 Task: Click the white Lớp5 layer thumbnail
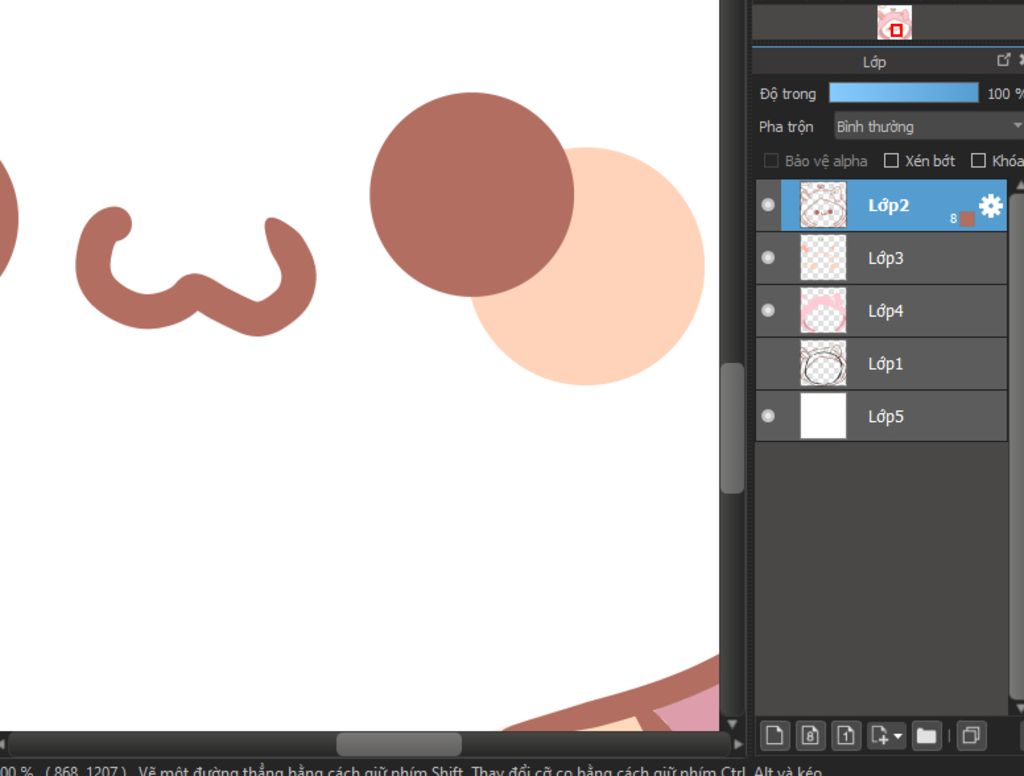point(823,416)
